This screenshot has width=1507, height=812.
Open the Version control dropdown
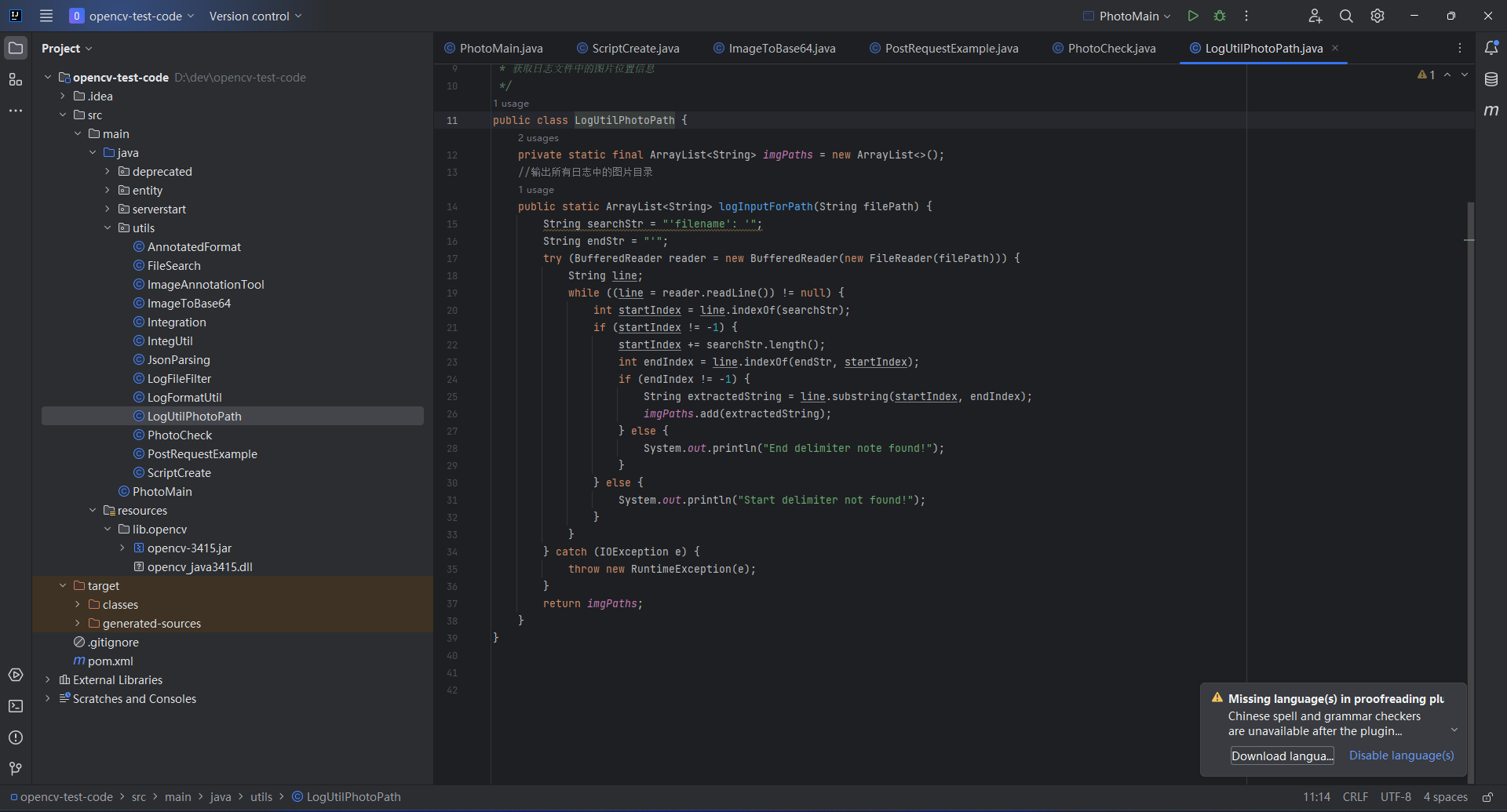click(x=255, y=16)
